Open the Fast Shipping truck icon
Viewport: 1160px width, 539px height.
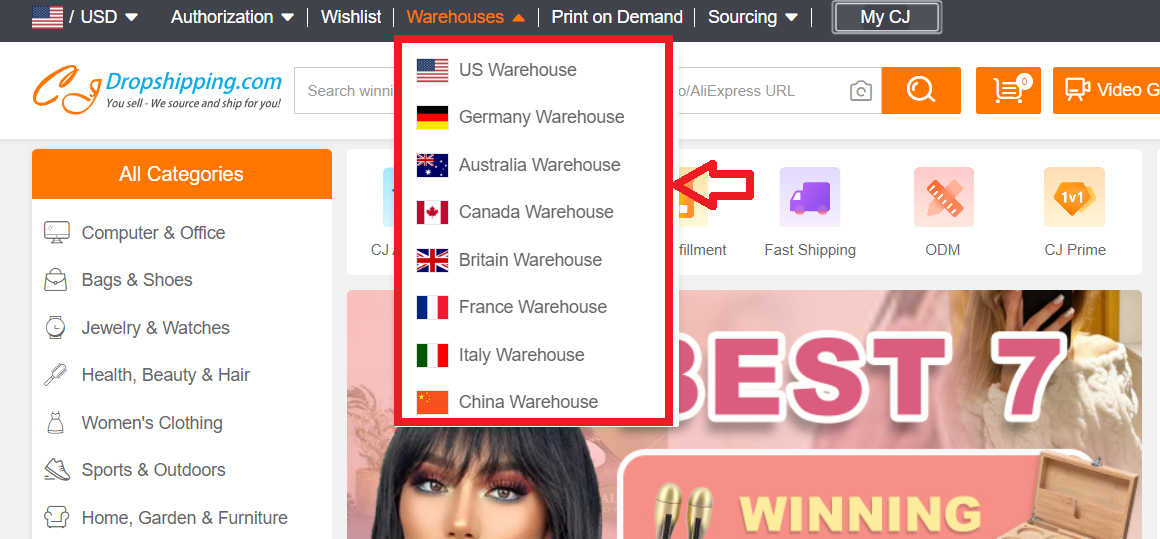809,197
